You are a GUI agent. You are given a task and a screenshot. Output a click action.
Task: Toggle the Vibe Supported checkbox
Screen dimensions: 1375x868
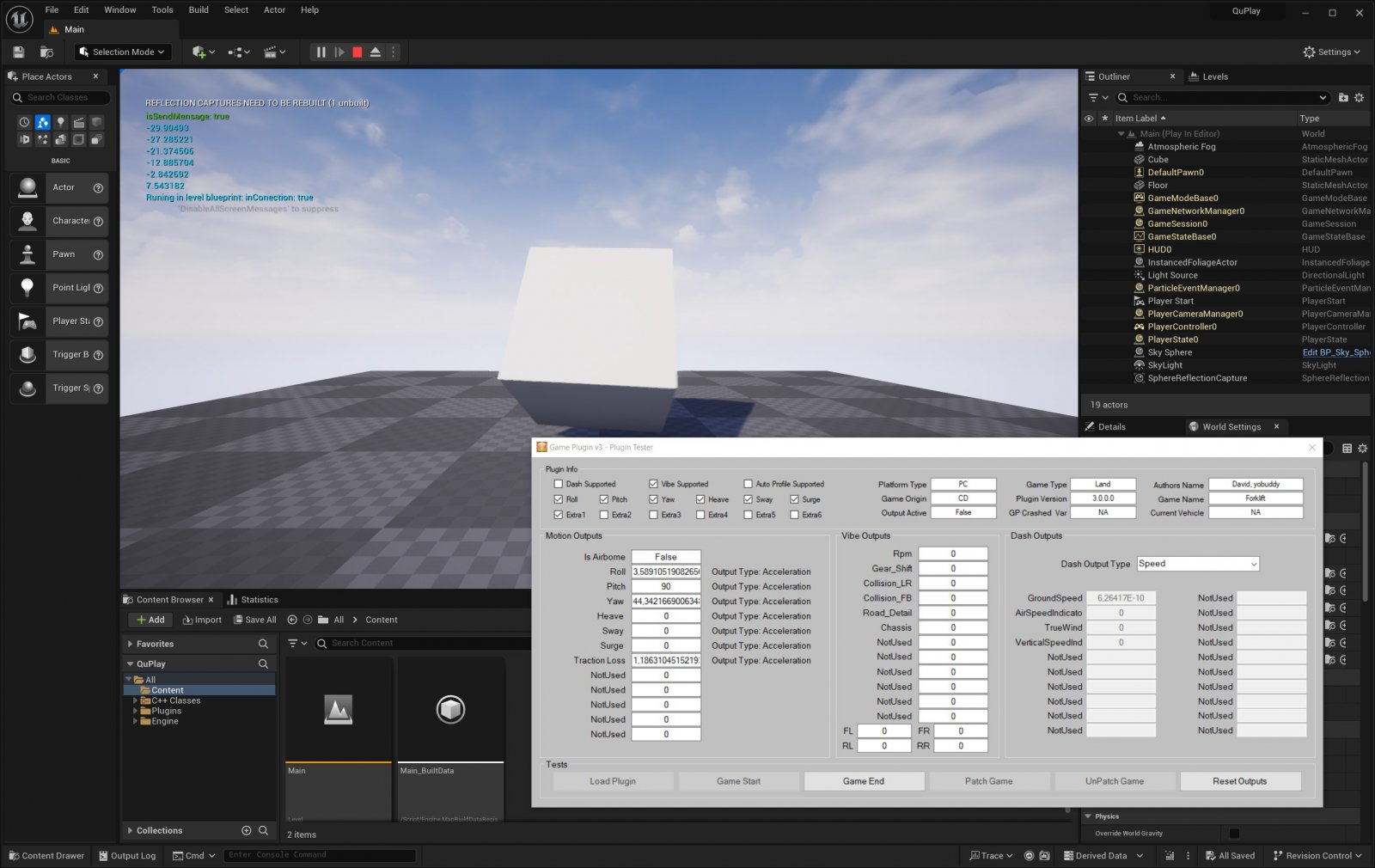[653, 484]
